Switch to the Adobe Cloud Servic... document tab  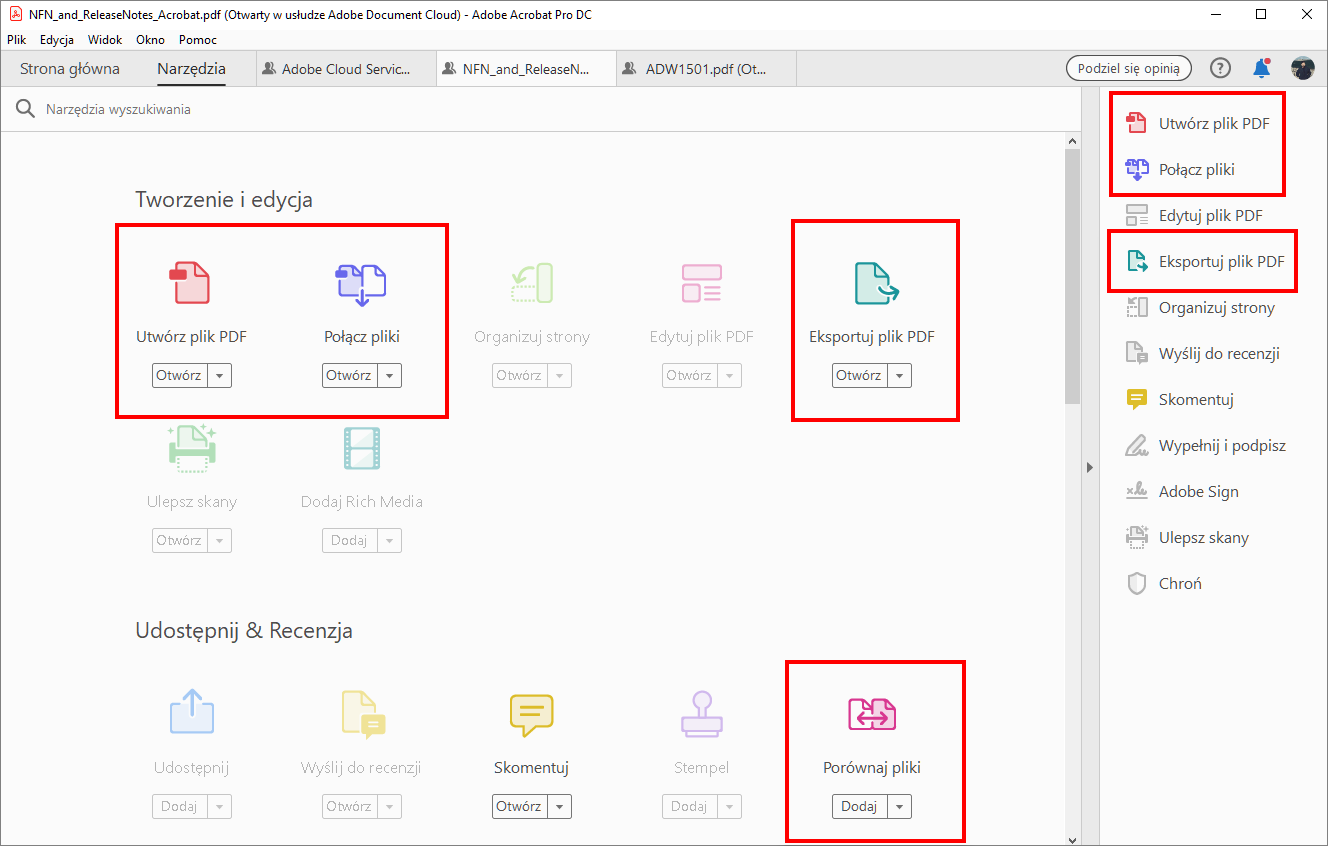coord(346,69)
